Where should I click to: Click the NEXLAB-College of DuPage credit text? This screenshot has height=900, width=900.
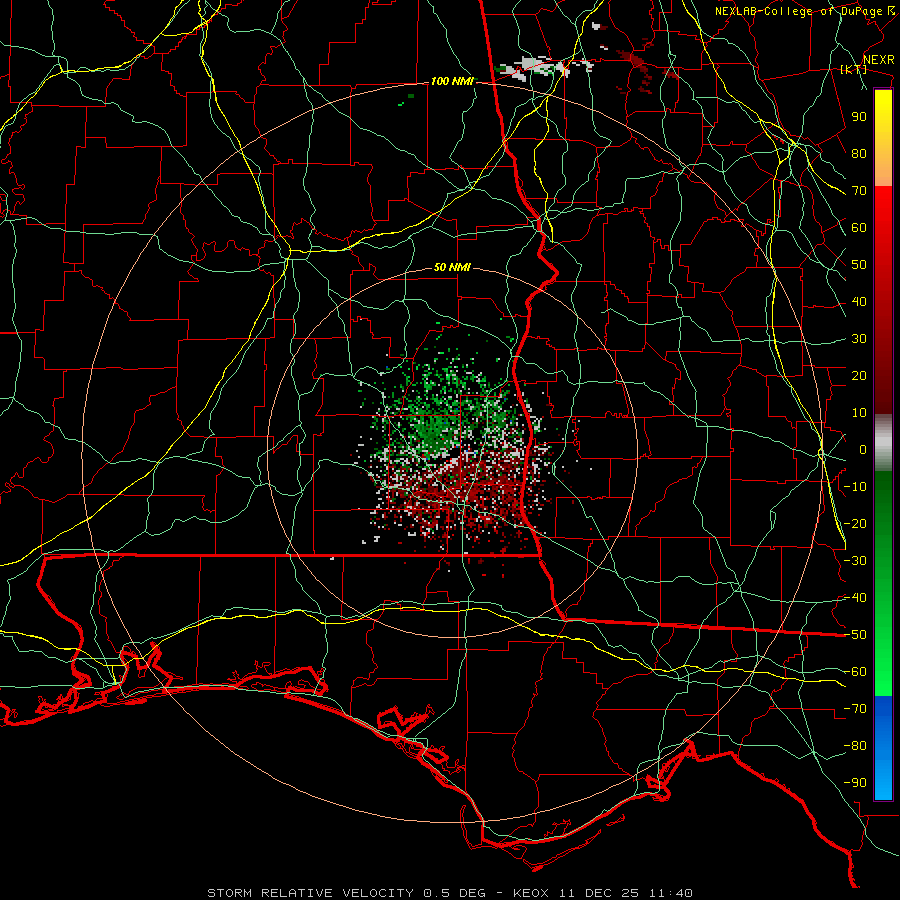point(798,11)
